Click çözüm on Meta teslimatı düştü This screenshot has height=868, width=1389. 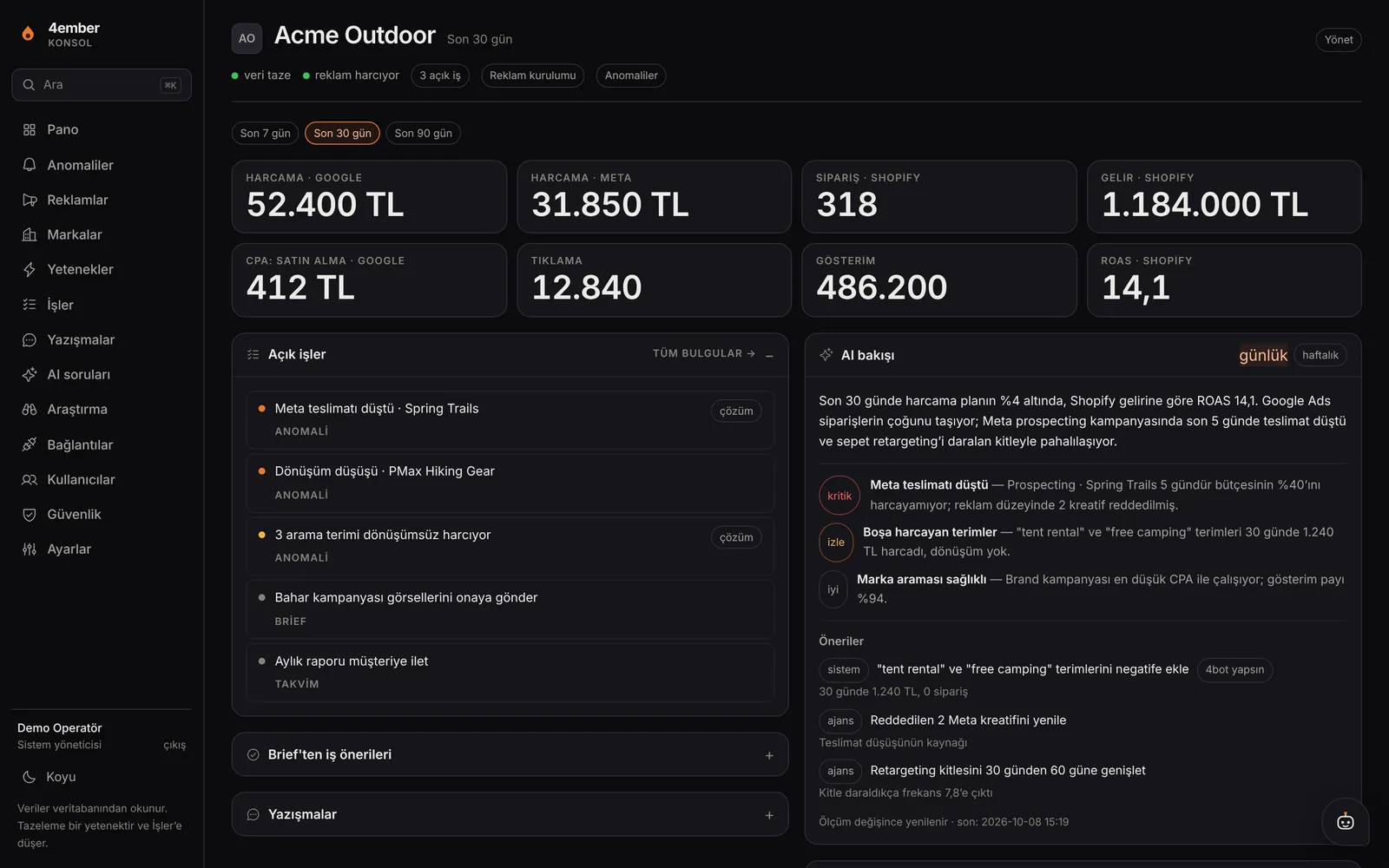736,411
